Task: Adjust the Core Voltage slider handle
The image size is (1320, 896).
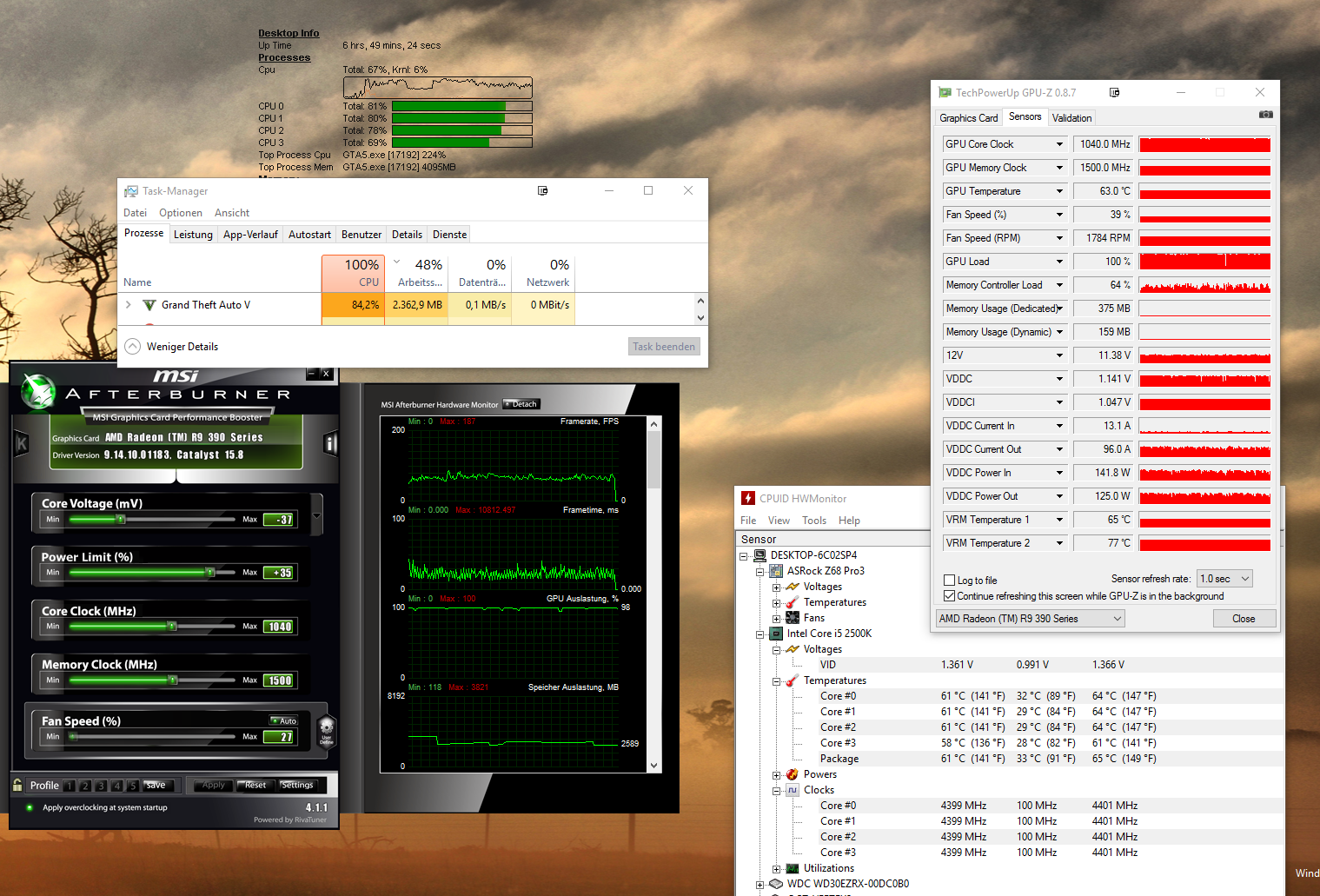Action: click(121, 519)
